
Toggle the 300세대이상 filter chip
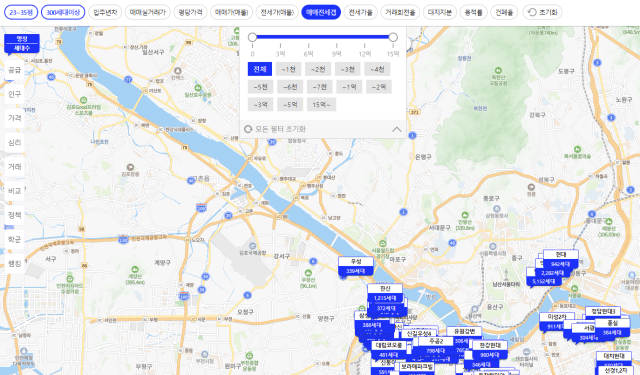(63, 12)
